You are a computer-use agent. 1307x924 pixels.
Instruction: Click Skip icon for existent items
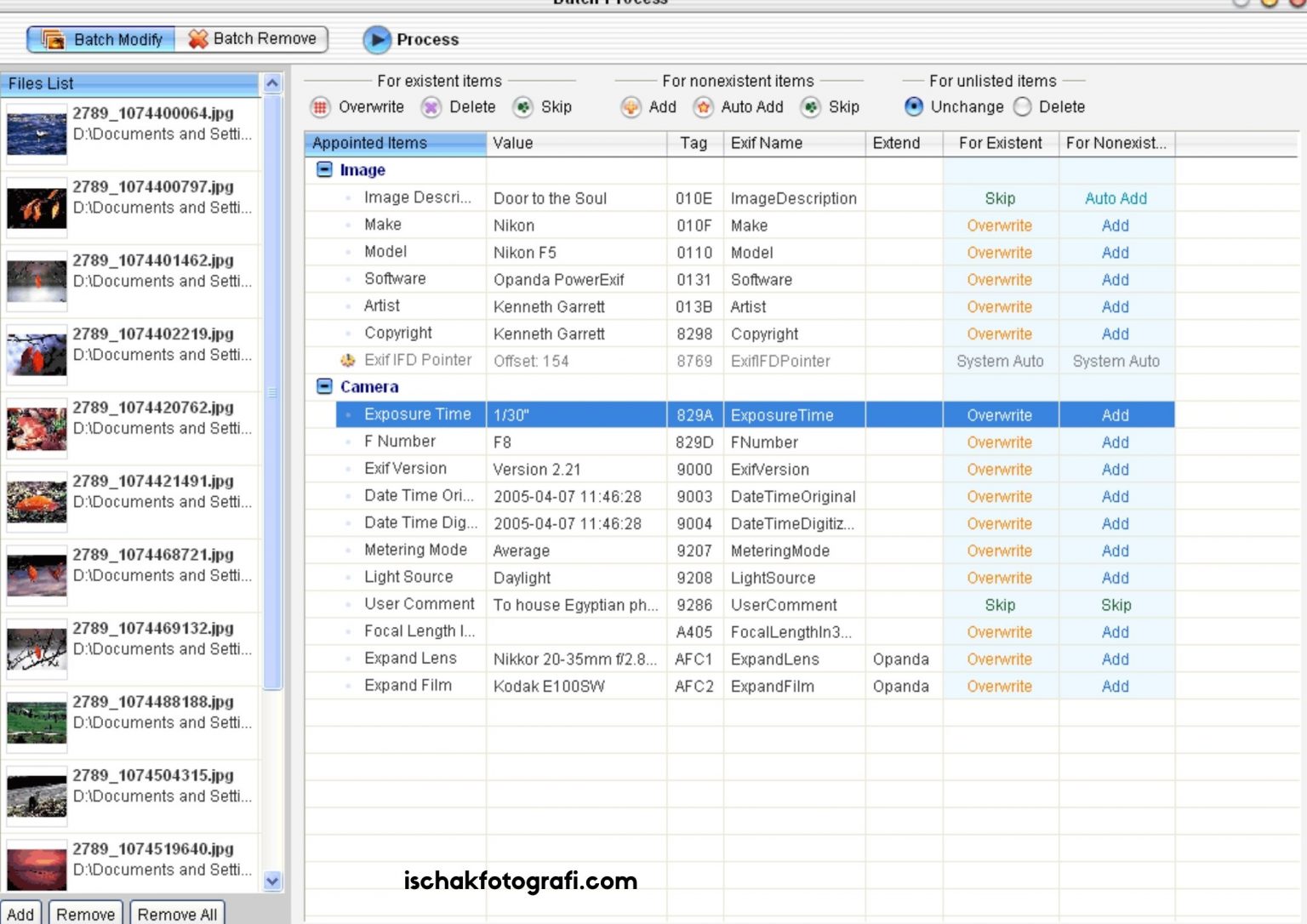pos(523,107)
